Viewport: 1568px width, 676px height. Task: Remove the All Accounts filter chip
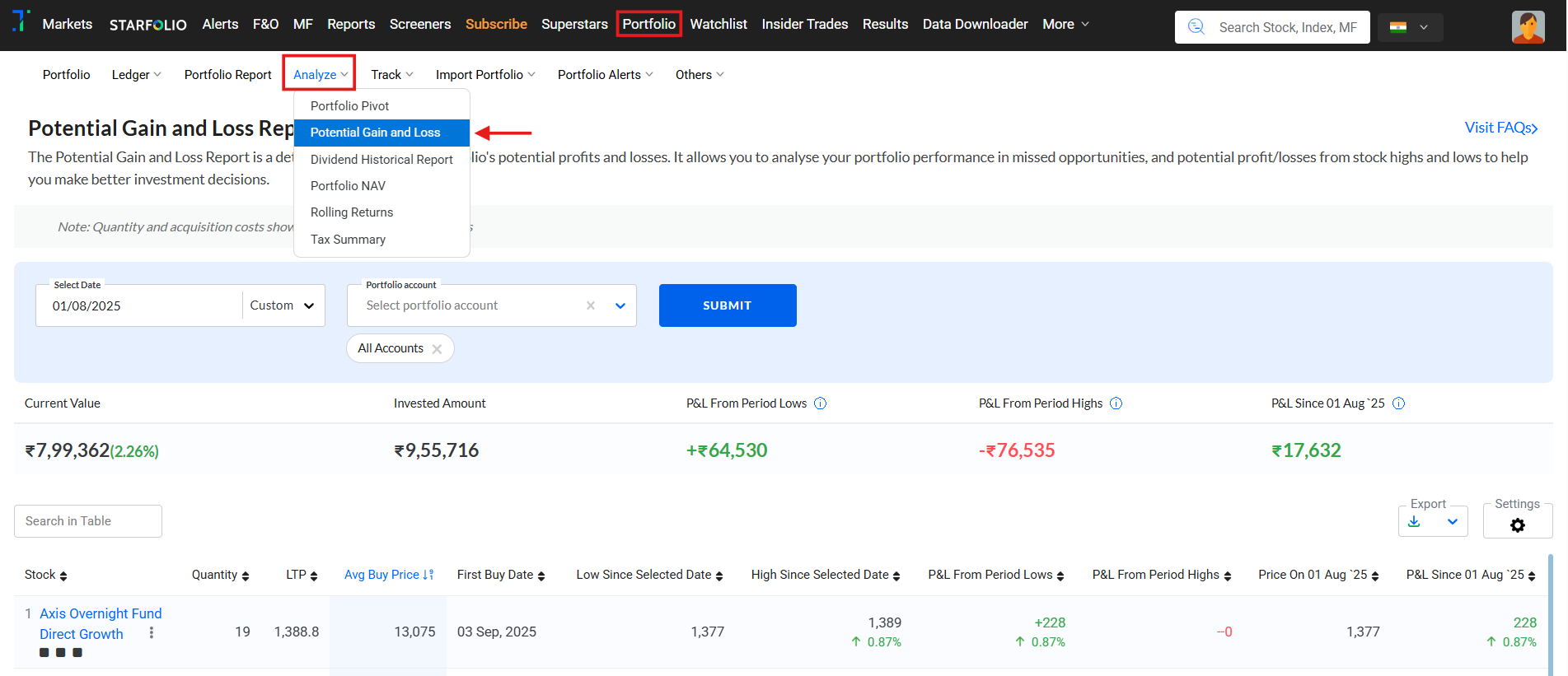point(437,349)
